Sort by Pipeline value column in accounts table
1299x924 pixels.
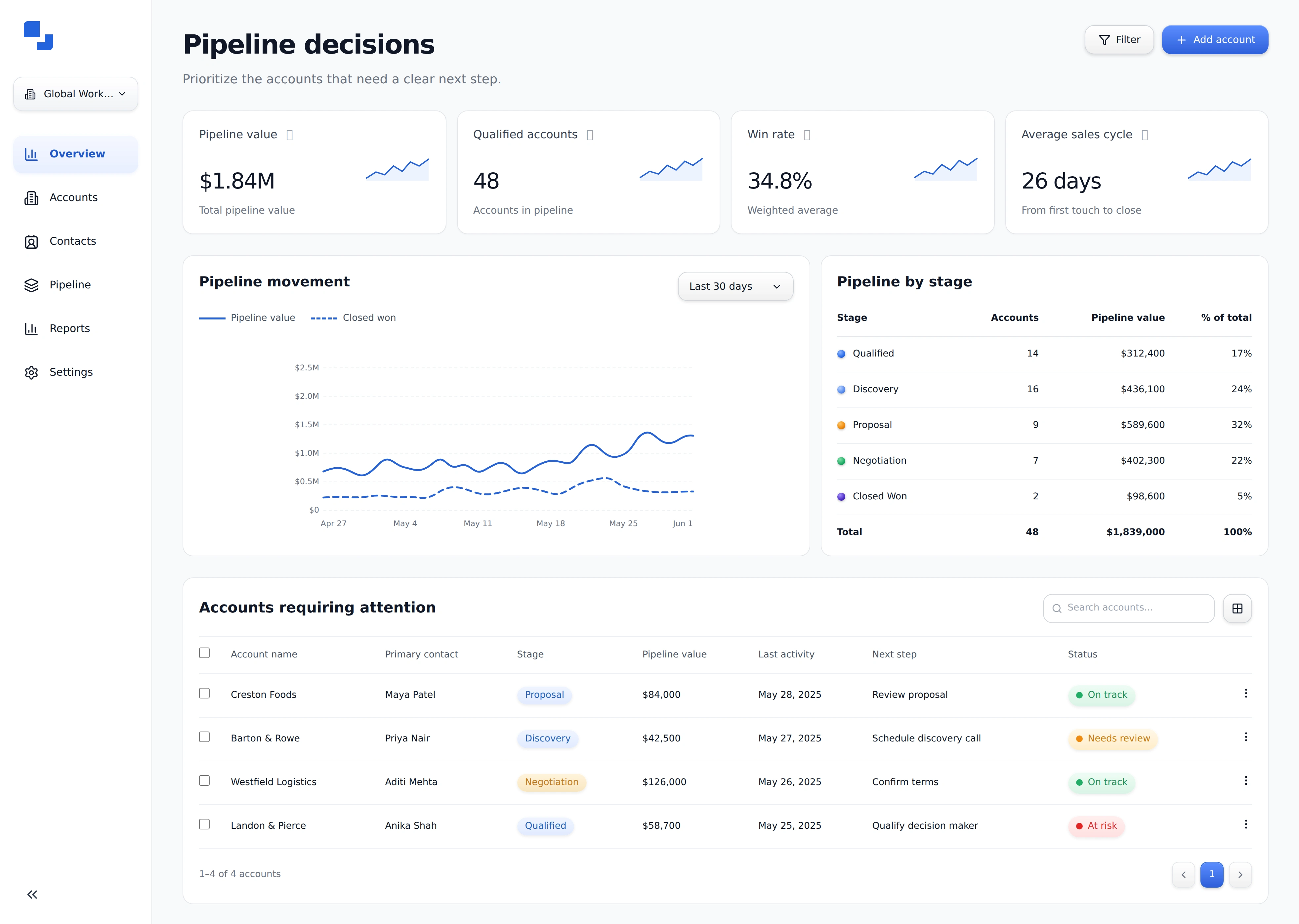coord(674,654)
